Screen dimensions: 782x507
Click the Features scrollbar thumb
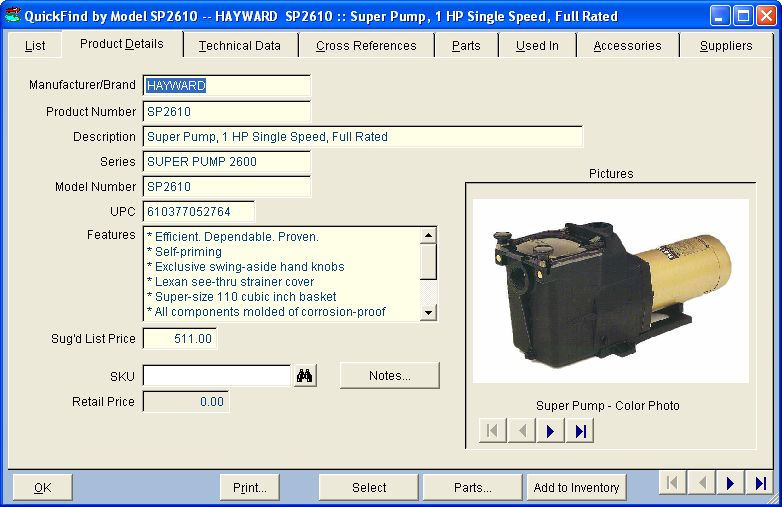pyautogui.click(x=428, y=261)
